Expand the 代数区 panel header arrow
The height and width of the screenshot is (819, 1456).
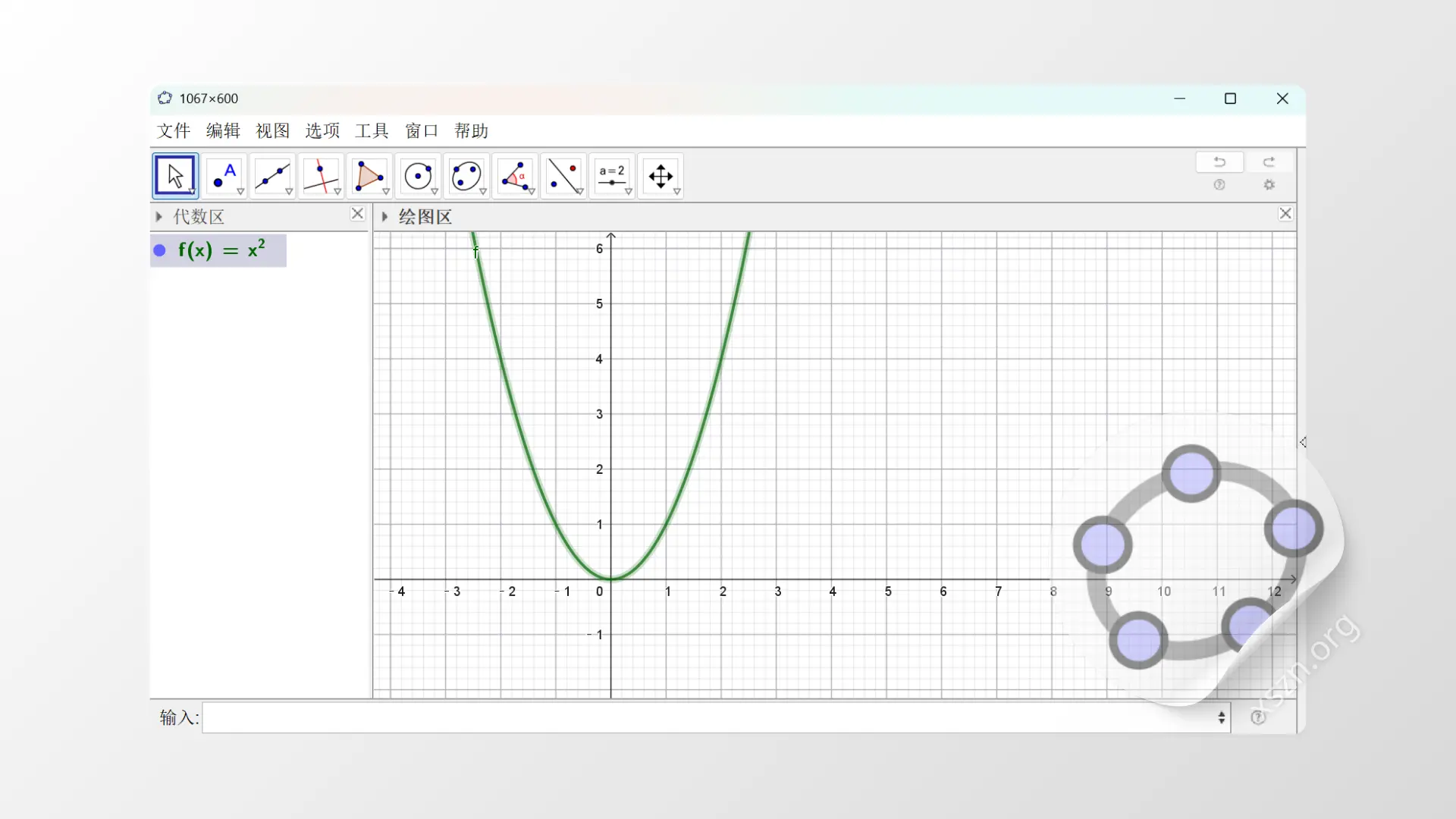(x=159, y=216)
